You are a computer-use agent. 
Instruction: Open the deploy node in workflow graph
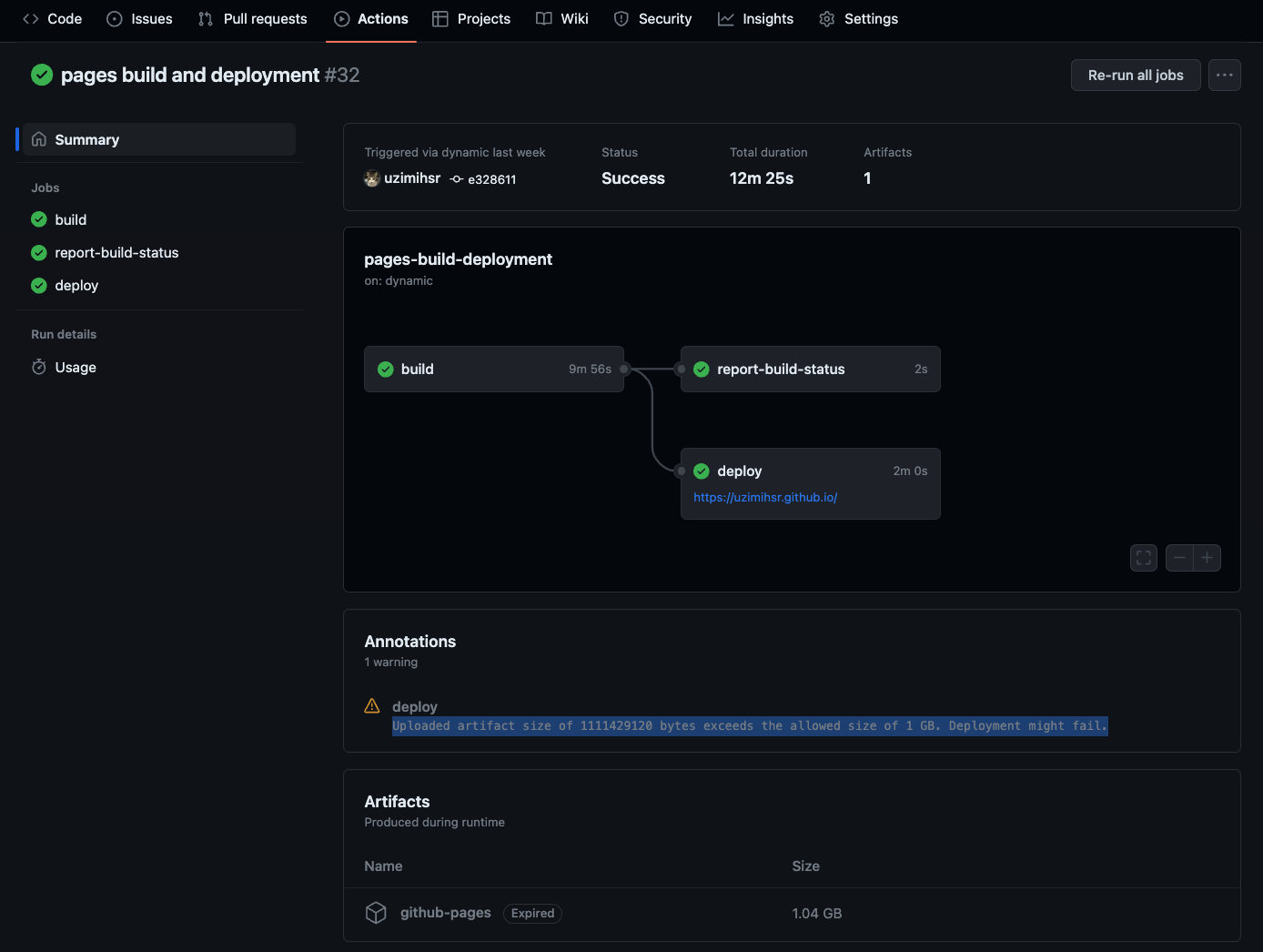(x=811, y=483)
